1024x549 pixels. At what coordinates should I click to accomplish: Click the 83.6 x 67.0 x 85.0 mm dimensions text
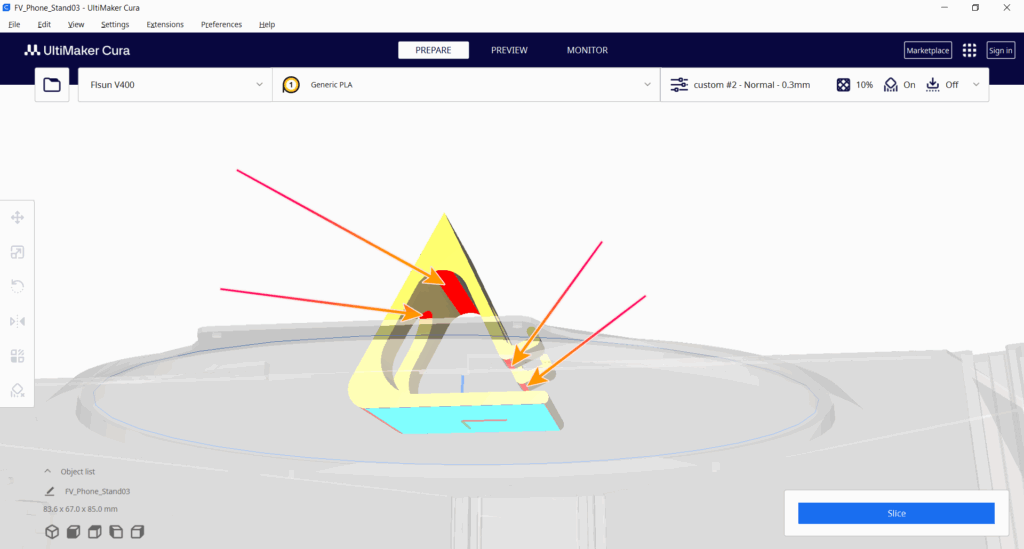[x=80, y=509]
